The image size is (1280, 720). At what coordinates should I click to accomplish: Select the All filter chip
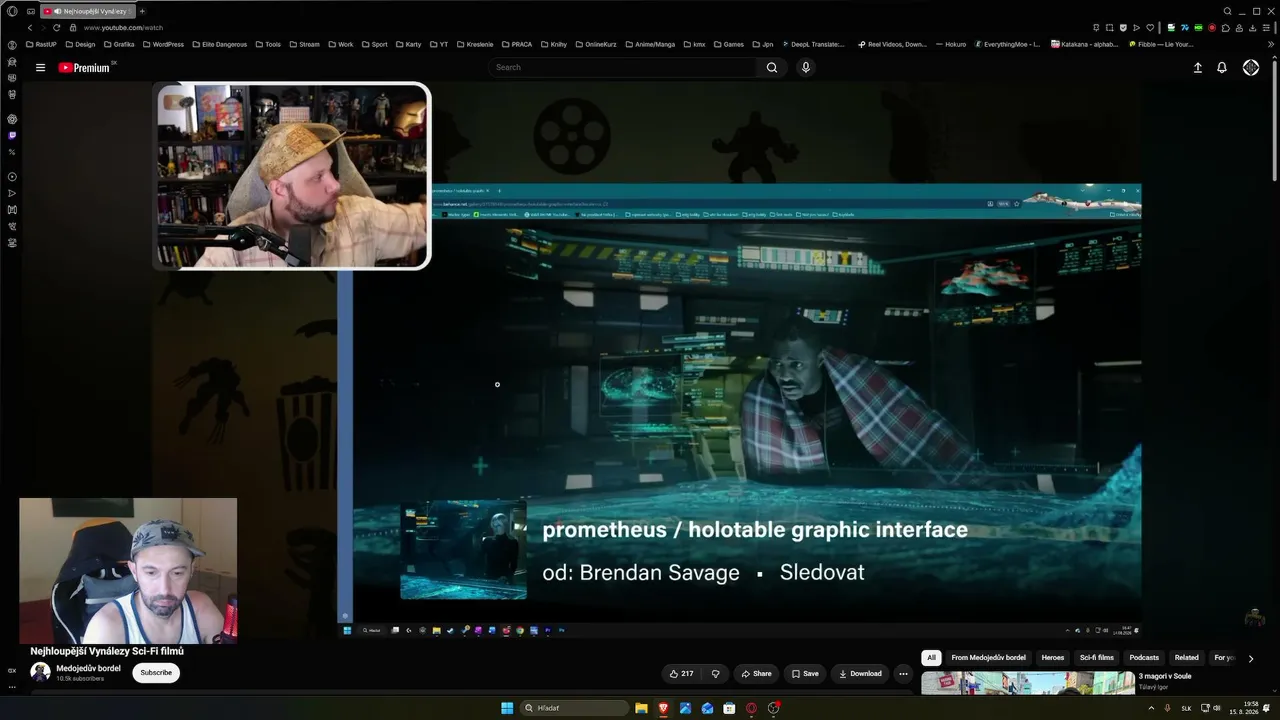(x=932, y=658)
